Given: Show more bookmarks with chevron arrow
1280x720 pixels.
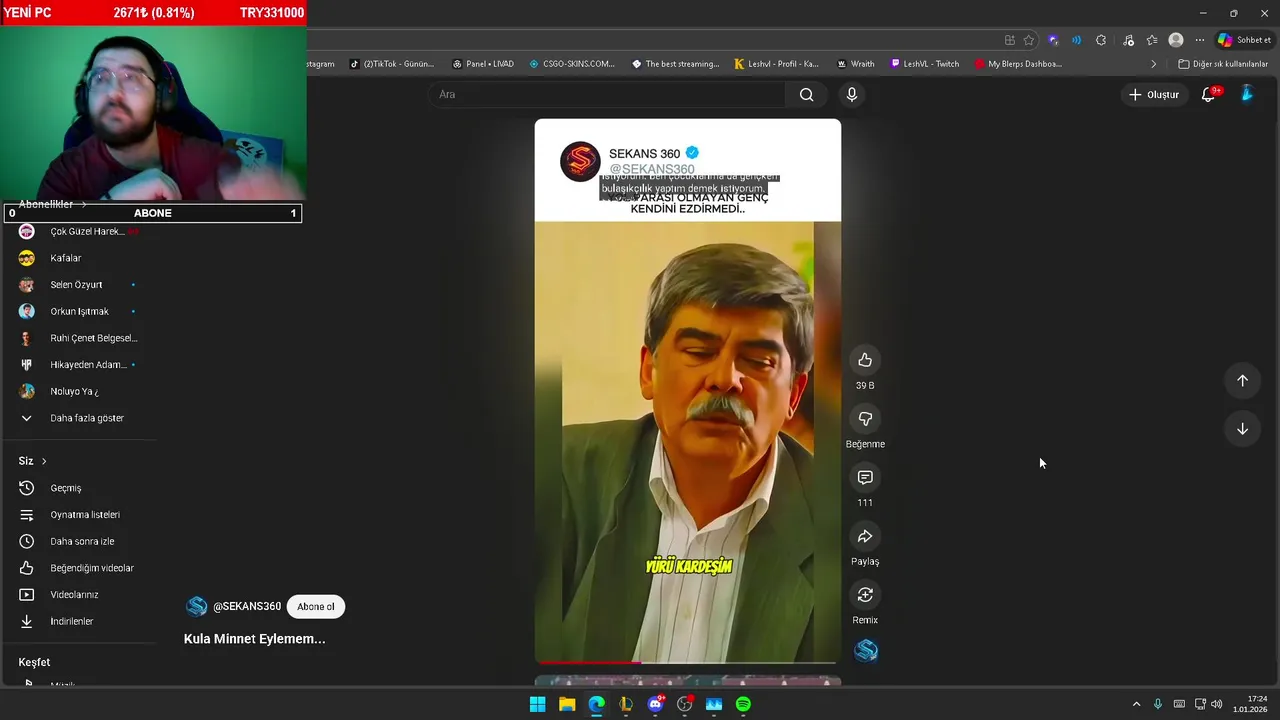Looking at the screenshot, I should click(x=1153, y=64).
